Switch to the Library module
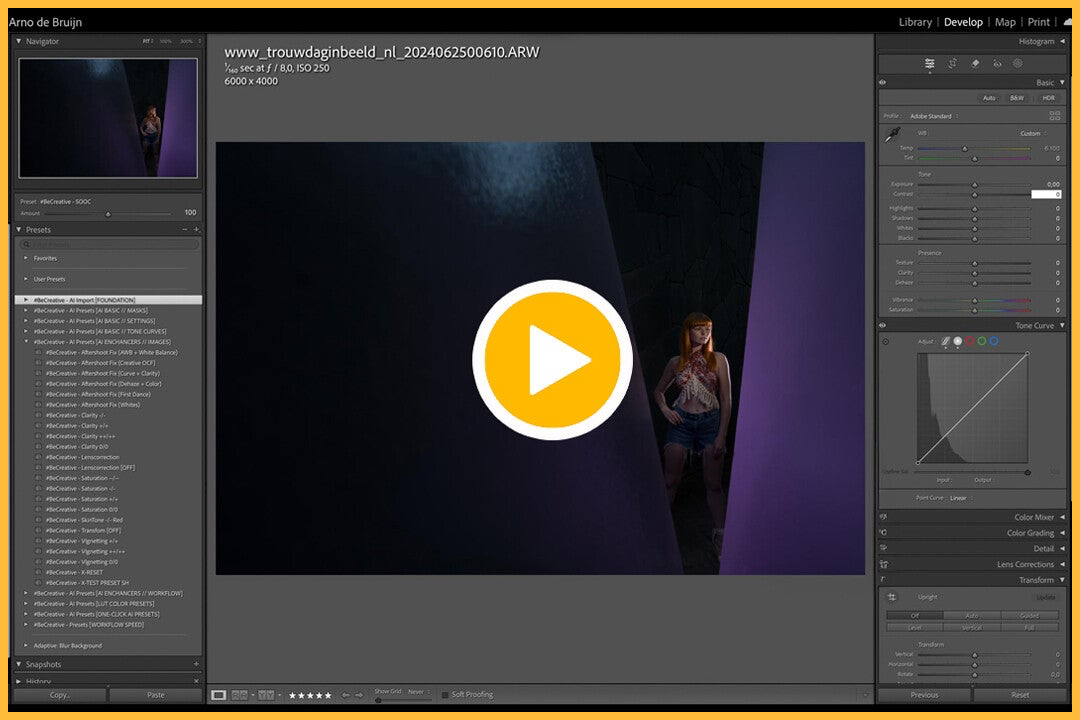Image resolution: width=1080 pixels, height=720 pixels. pos(915,22)
